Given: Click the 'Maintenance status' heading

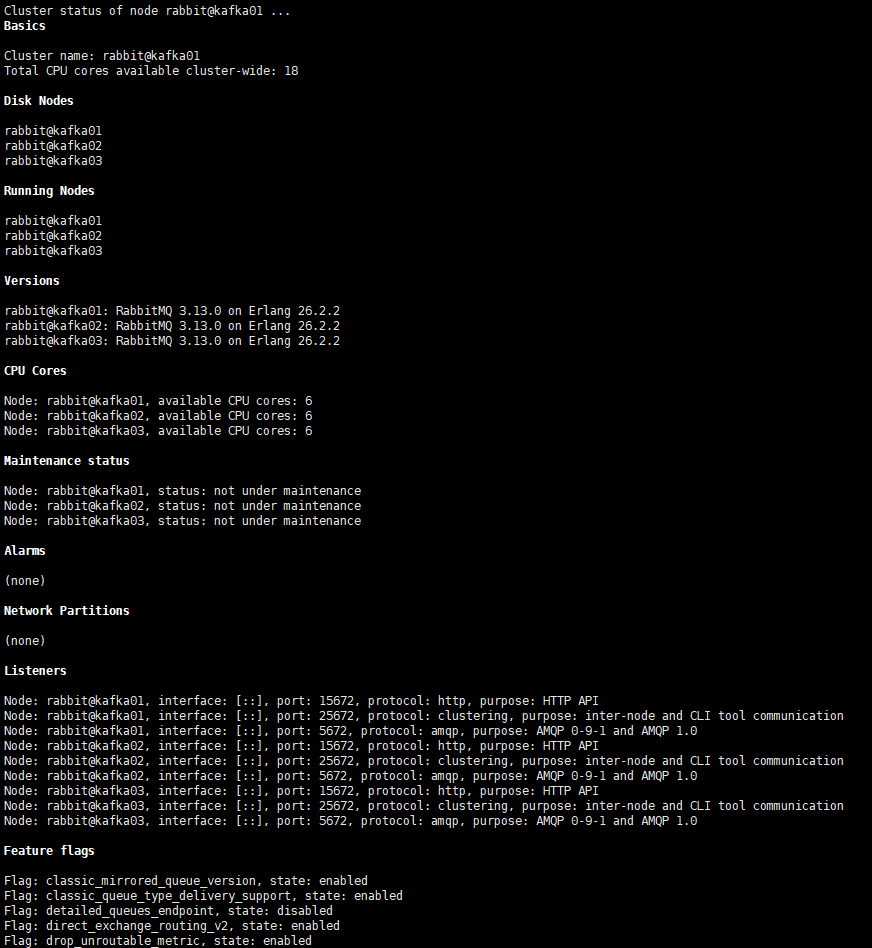Looking at the screenshot, I should point(67,461).
